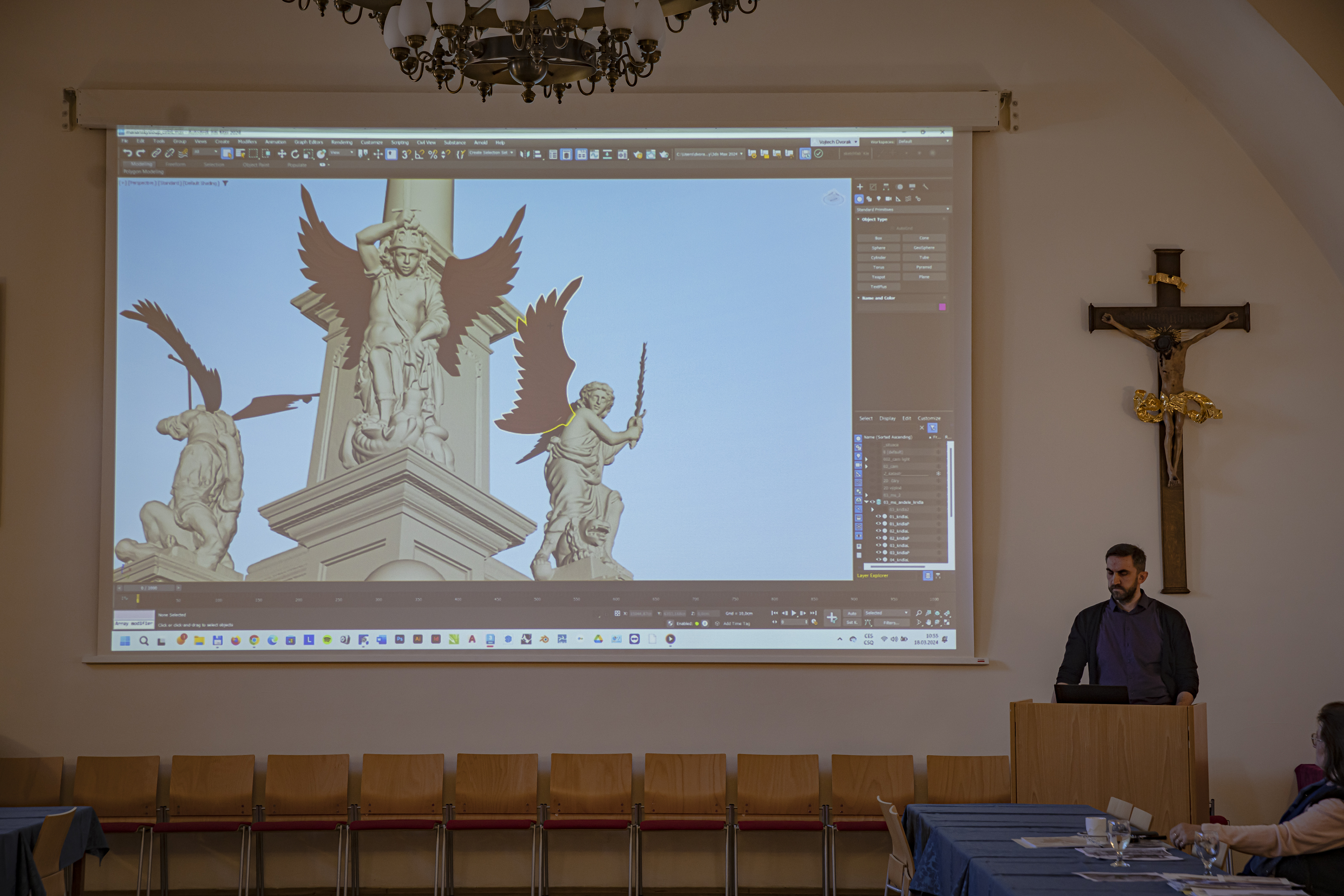Render the scene with teapot Render button
The width and height of the screenshot is (1344, 896).
tap(664, 154)
